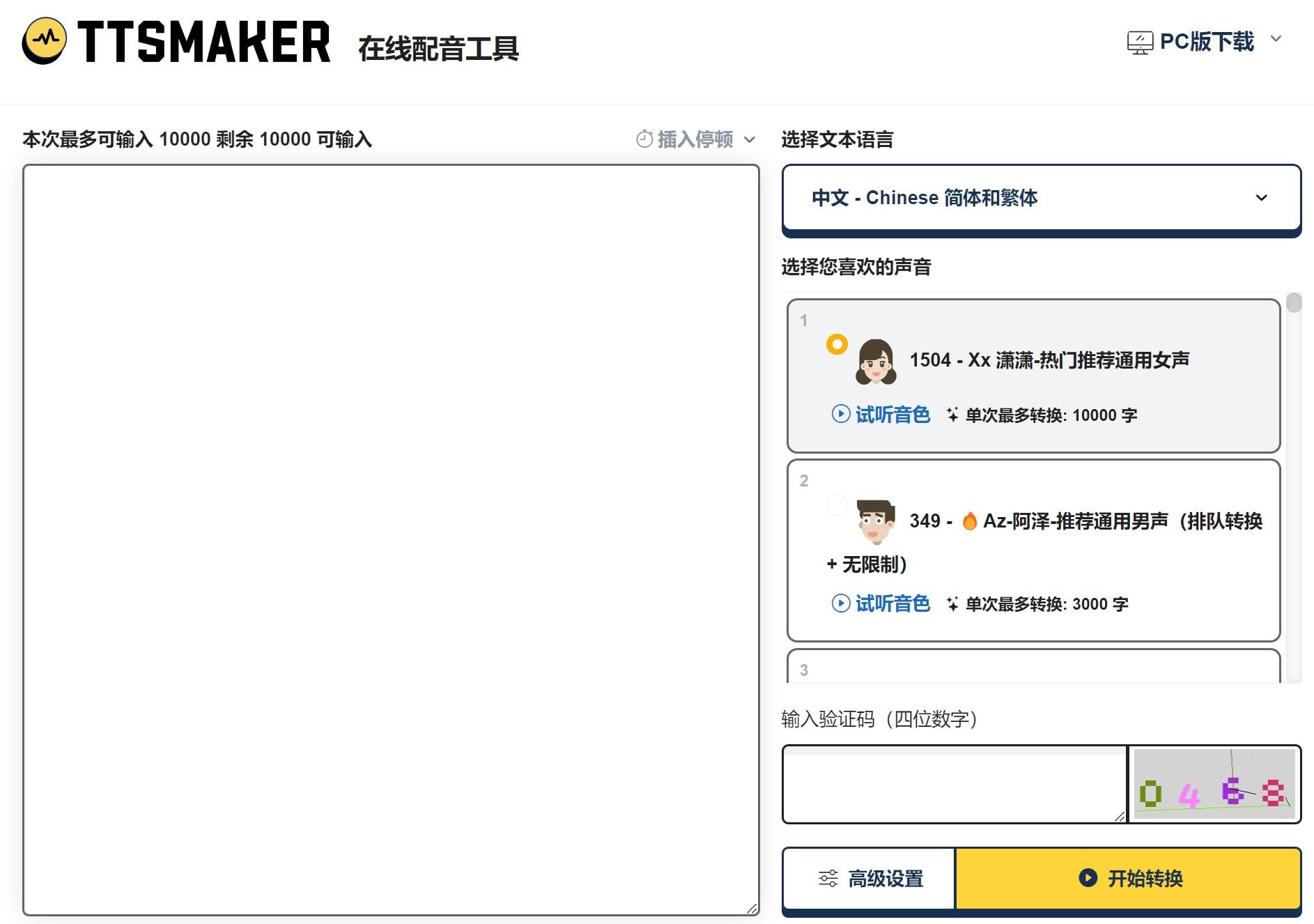Open the 高级设置 advanced settings

[x=869, y=879]
